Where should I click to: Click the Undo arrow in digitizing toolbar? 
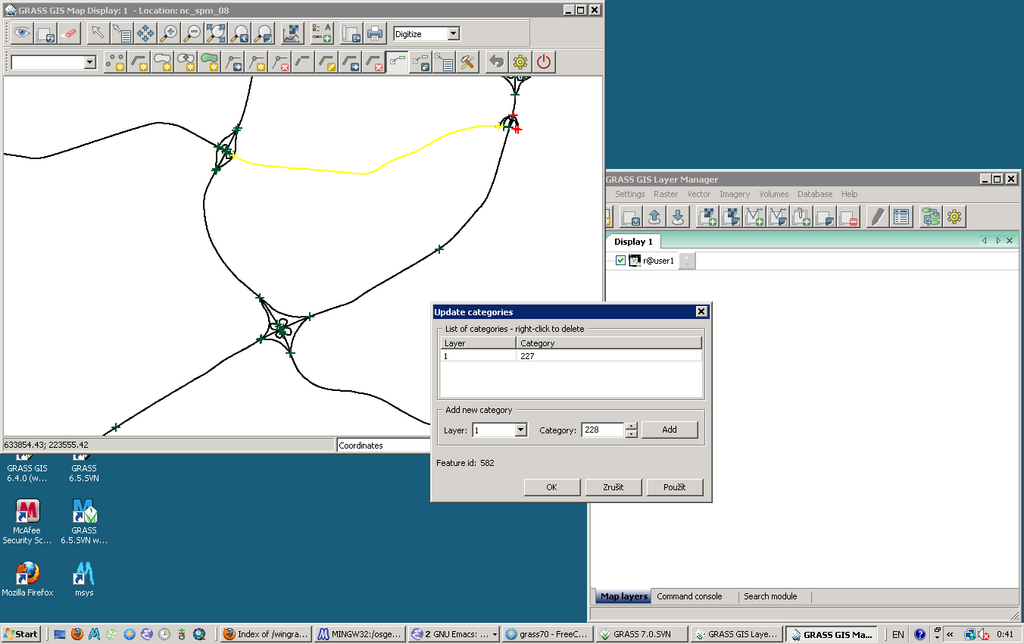tap(496, 62)
